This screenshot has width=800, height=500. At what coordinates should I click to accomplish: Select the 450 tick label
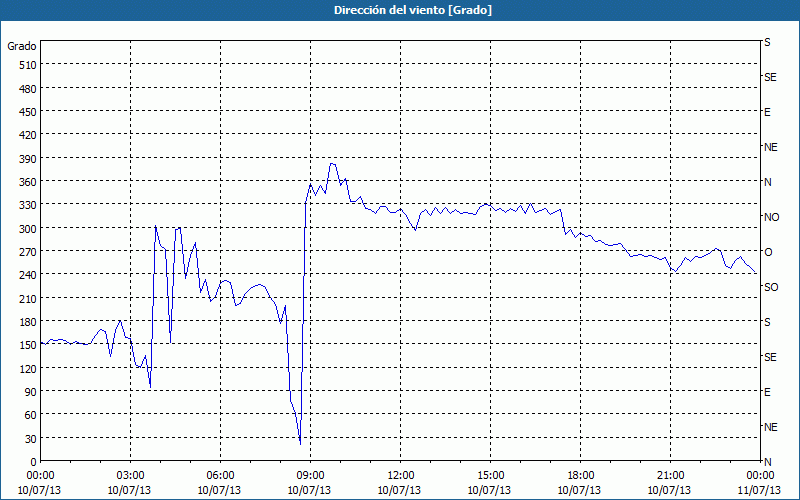[x=28, y=112]
